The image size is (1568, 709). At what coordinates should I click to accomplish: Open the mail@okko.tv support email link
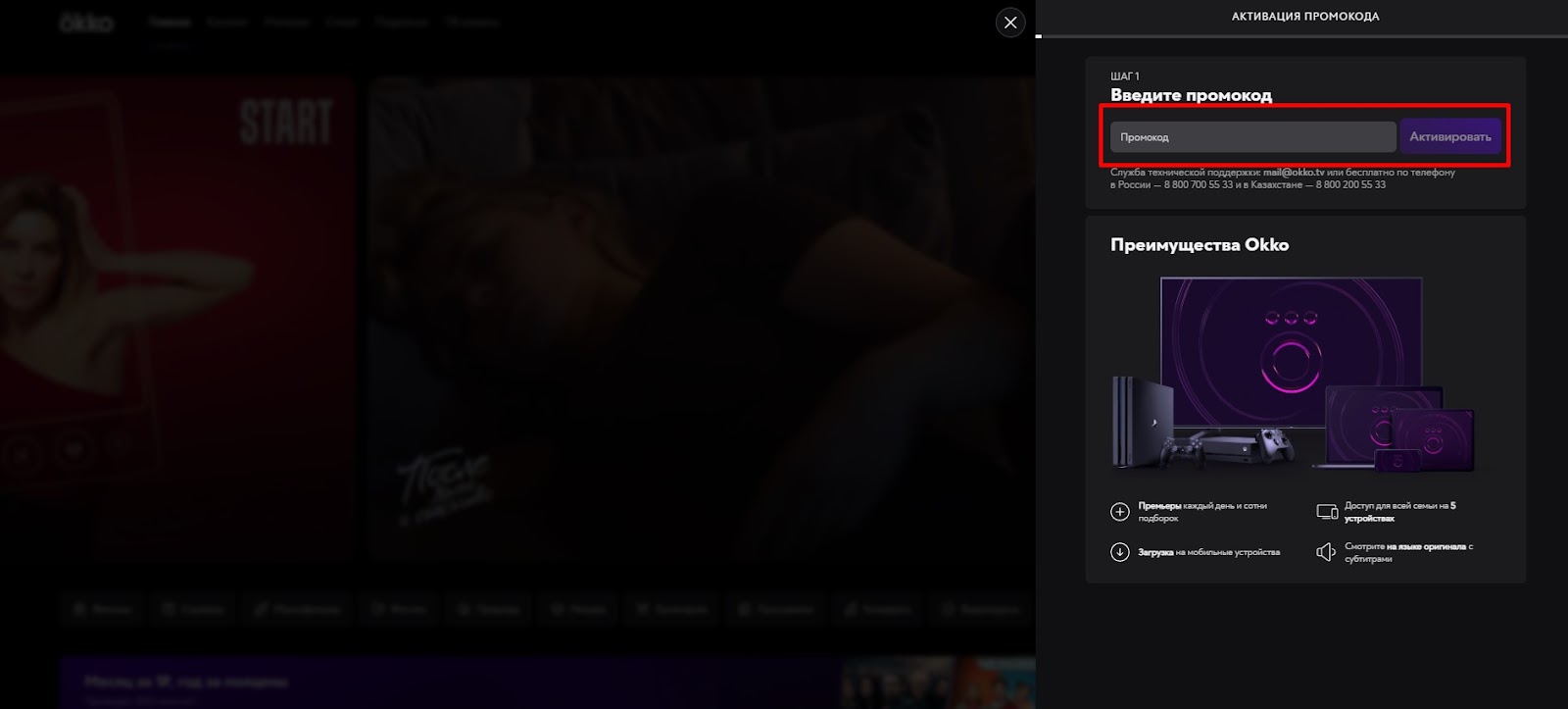[1294, 173]
